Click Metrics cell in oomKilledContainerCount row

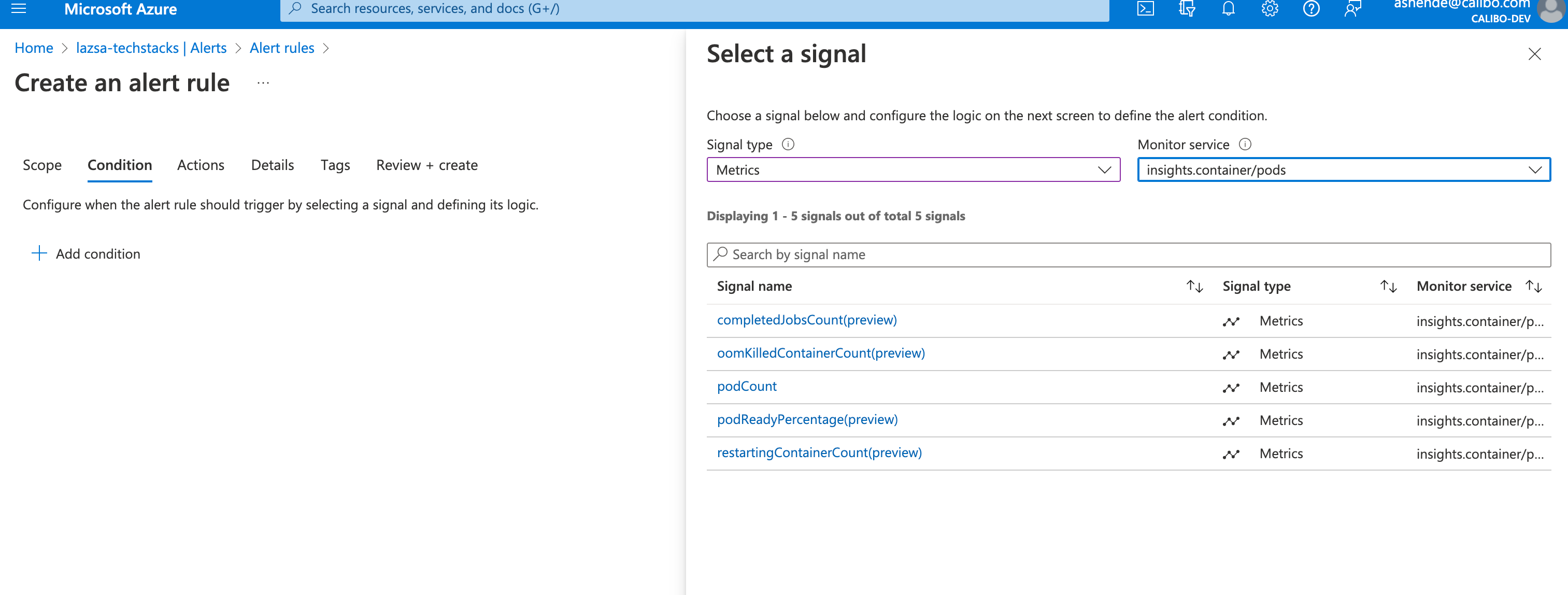tap(1281, 355)
